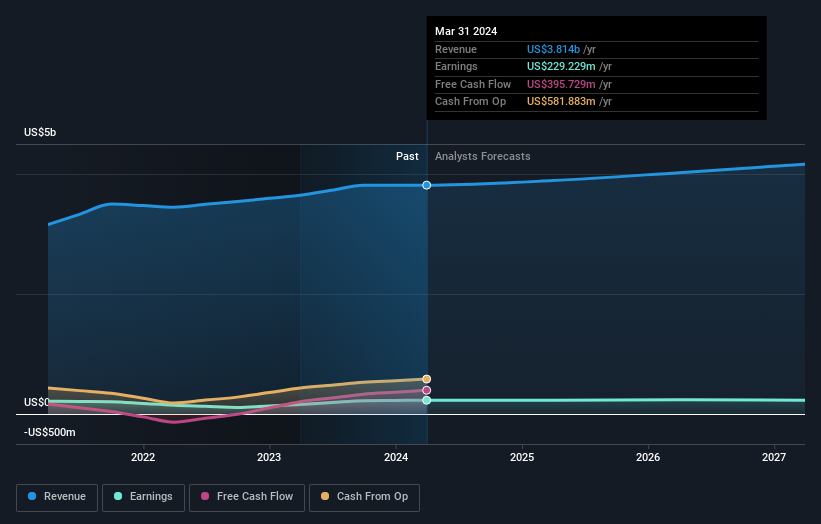Screen dimensions: 821x524
Task: Click the 2025 x-axis label
Action: (x=522, y=458)
